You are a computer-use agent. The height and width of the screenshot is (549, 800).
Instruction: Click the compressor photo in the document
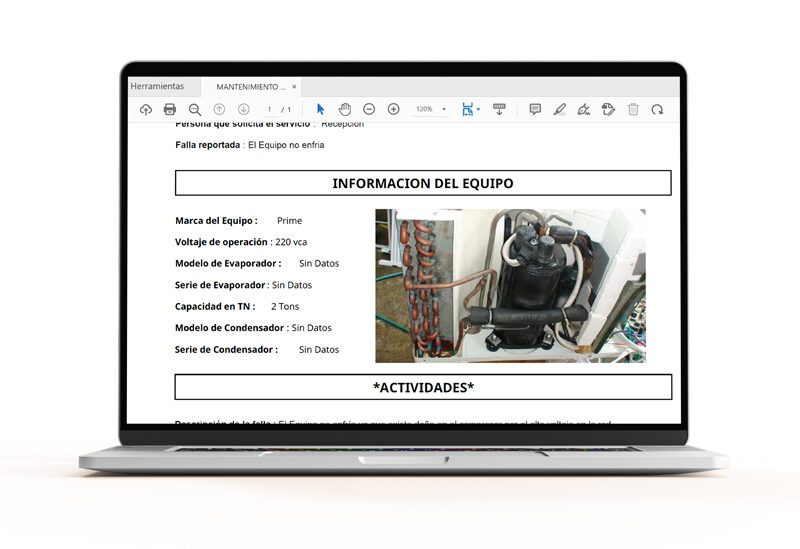tap(510, 286)
